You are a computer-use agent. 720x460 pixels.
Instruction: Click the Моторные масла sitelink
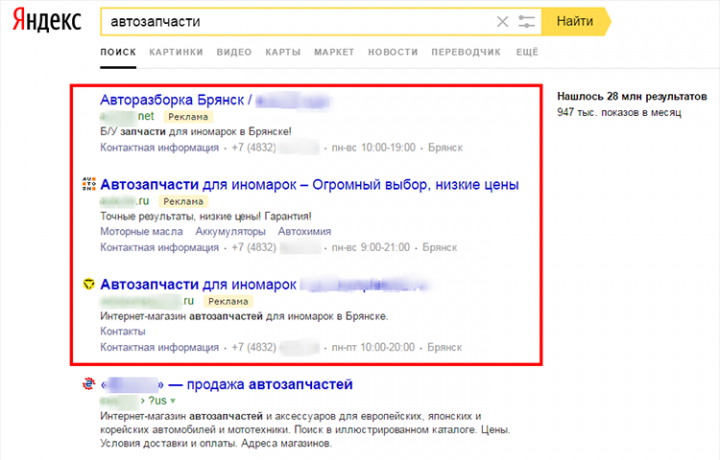pyautogui.click(x=141, y=231)
